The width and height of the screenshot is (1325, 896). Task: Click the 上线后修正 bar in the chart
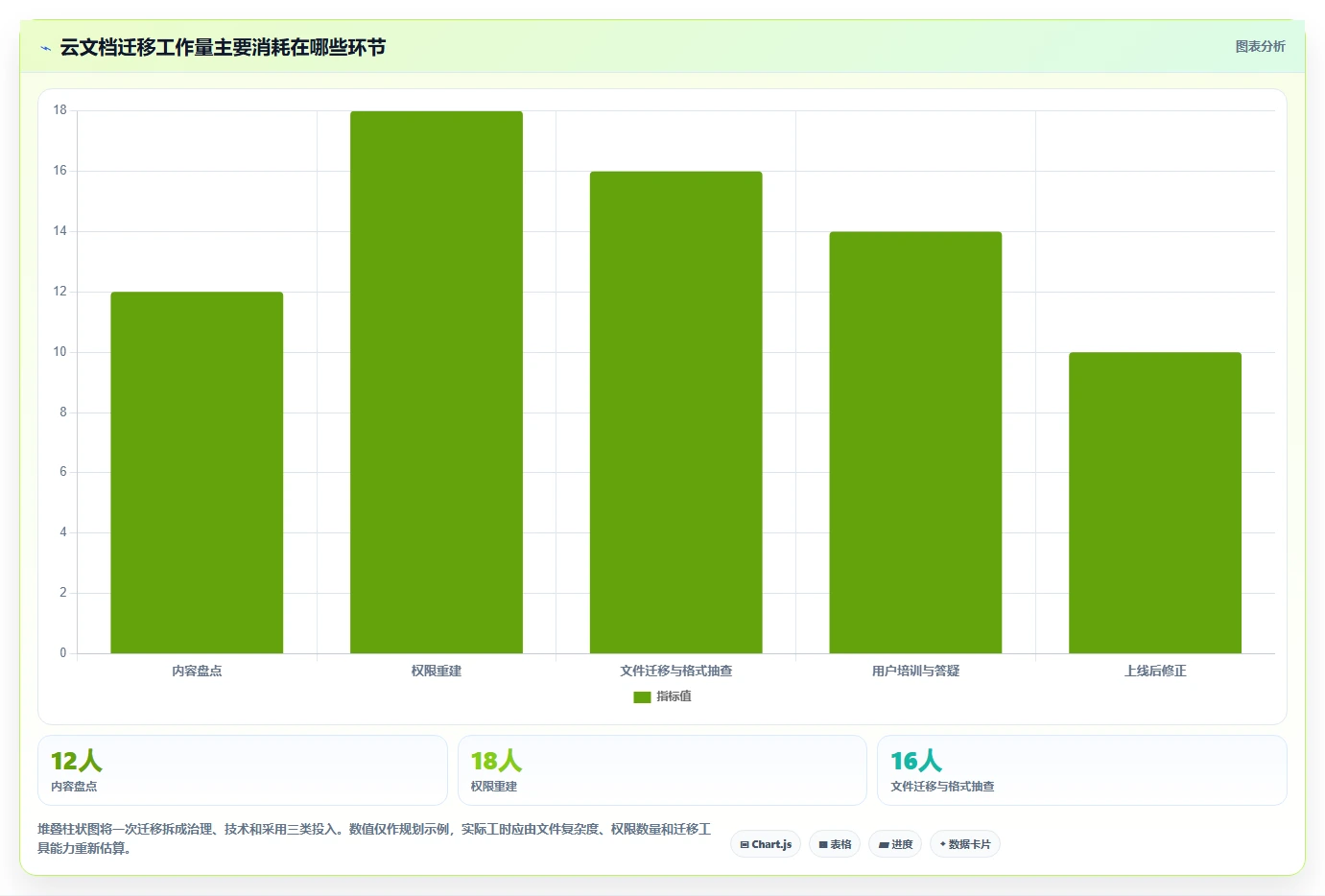[1155, 504]
